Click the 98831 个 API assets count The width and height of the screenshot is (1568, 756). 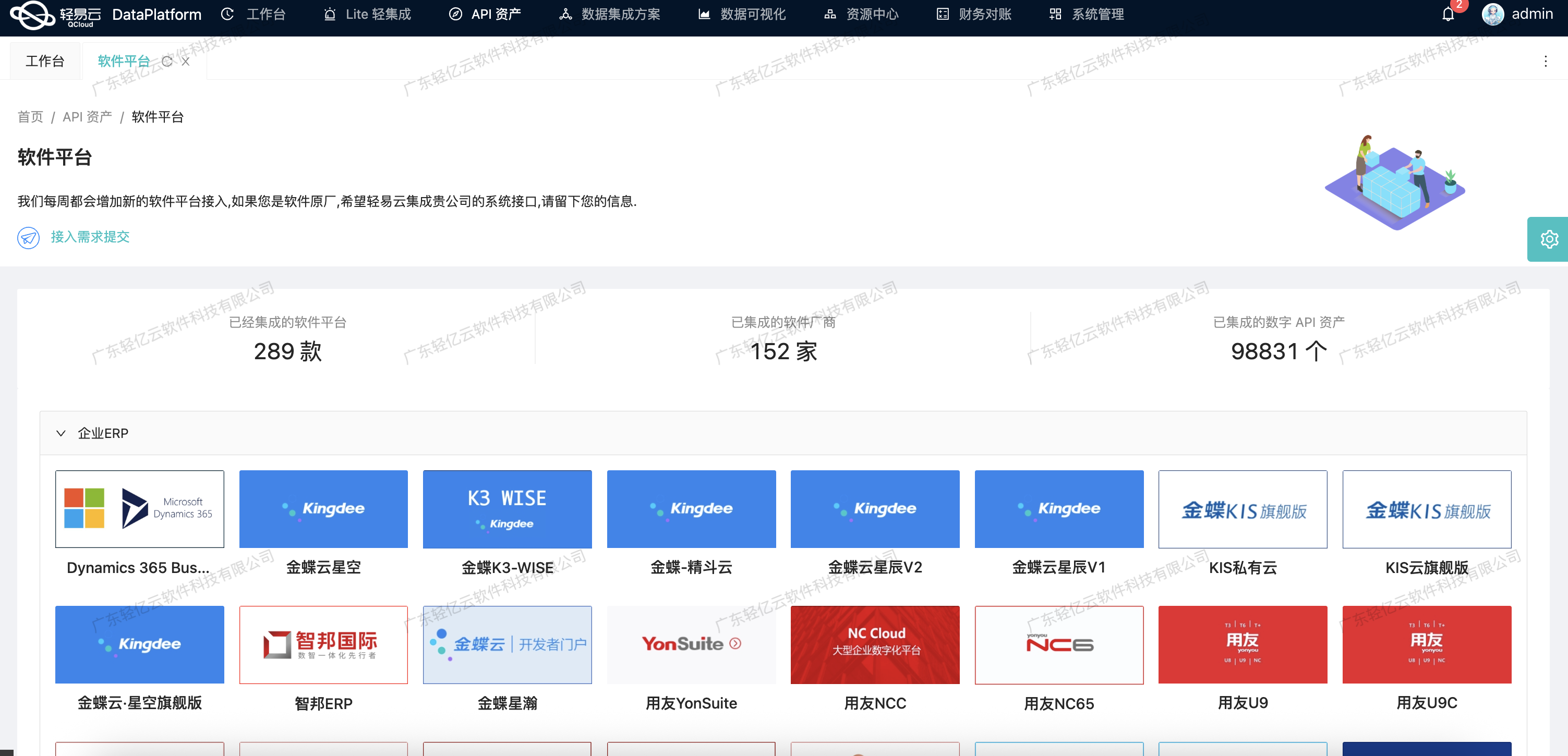pos(1279,351)
